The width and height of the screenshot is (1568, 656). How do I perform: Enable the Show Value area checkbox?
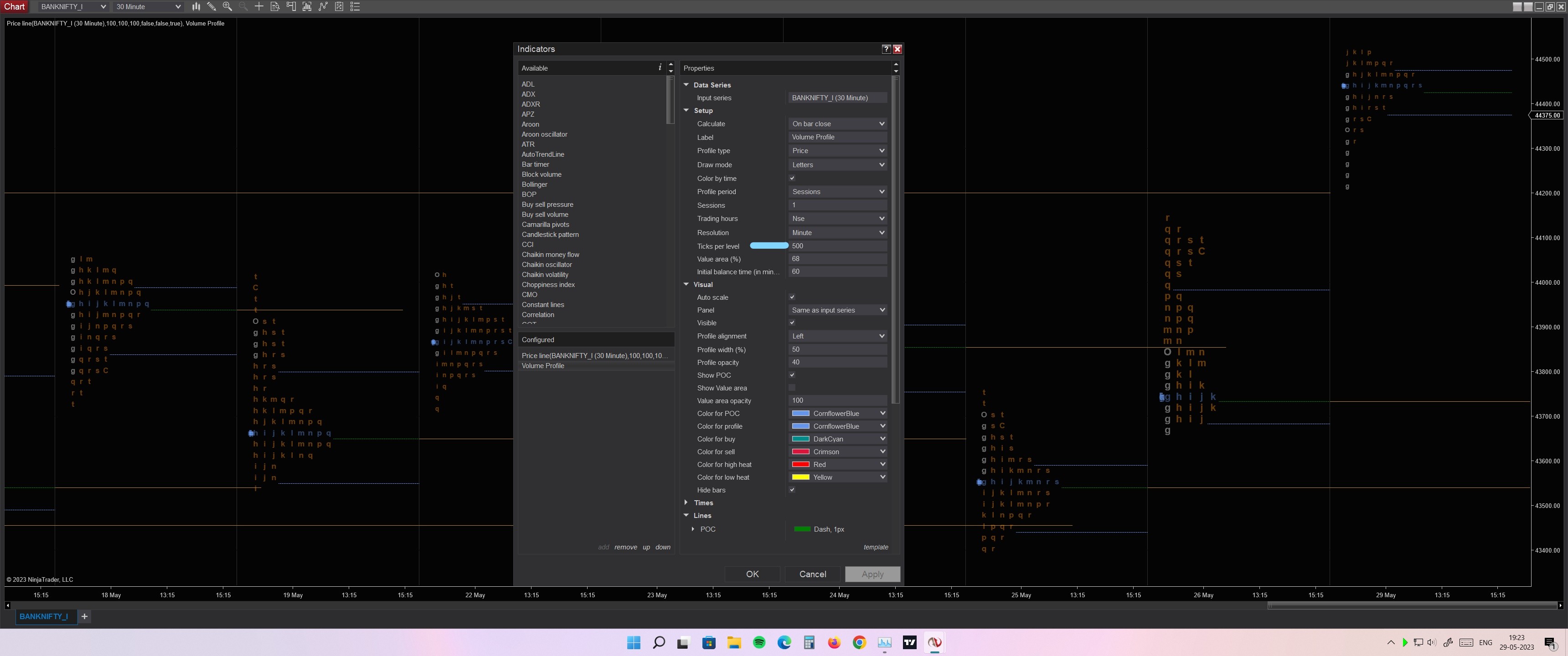pos(792,388)
